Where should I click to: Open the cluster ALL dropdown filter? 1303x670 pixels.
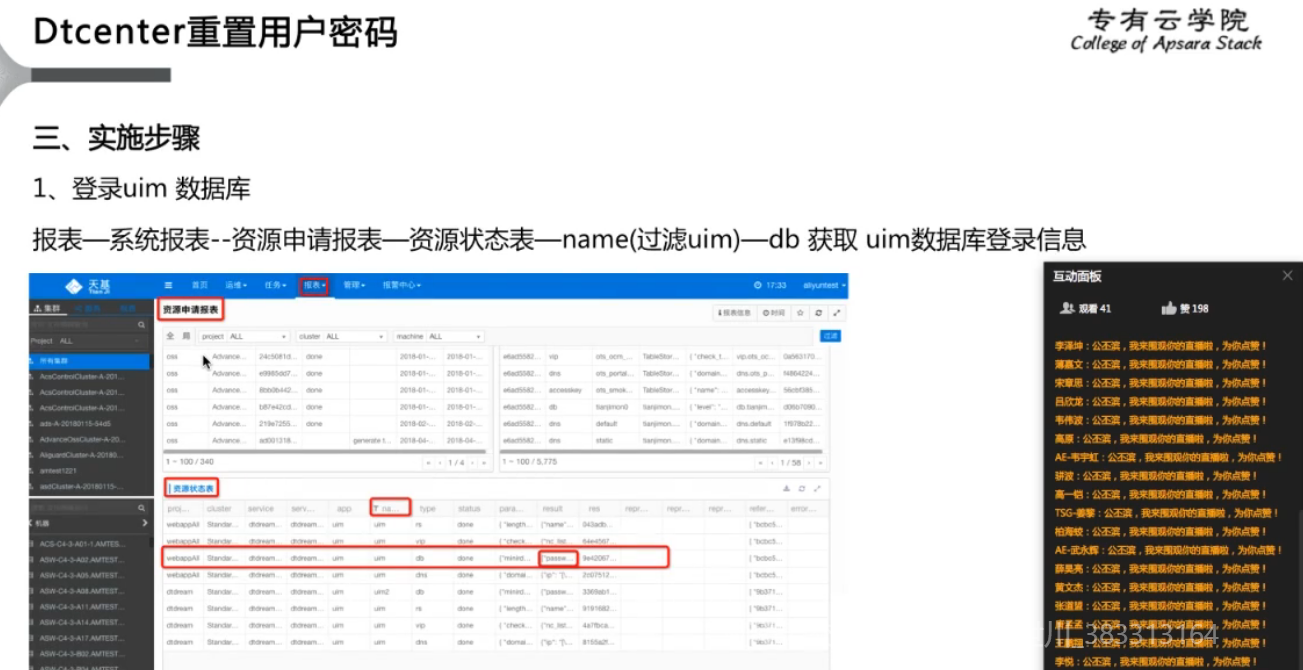(355, 336)
